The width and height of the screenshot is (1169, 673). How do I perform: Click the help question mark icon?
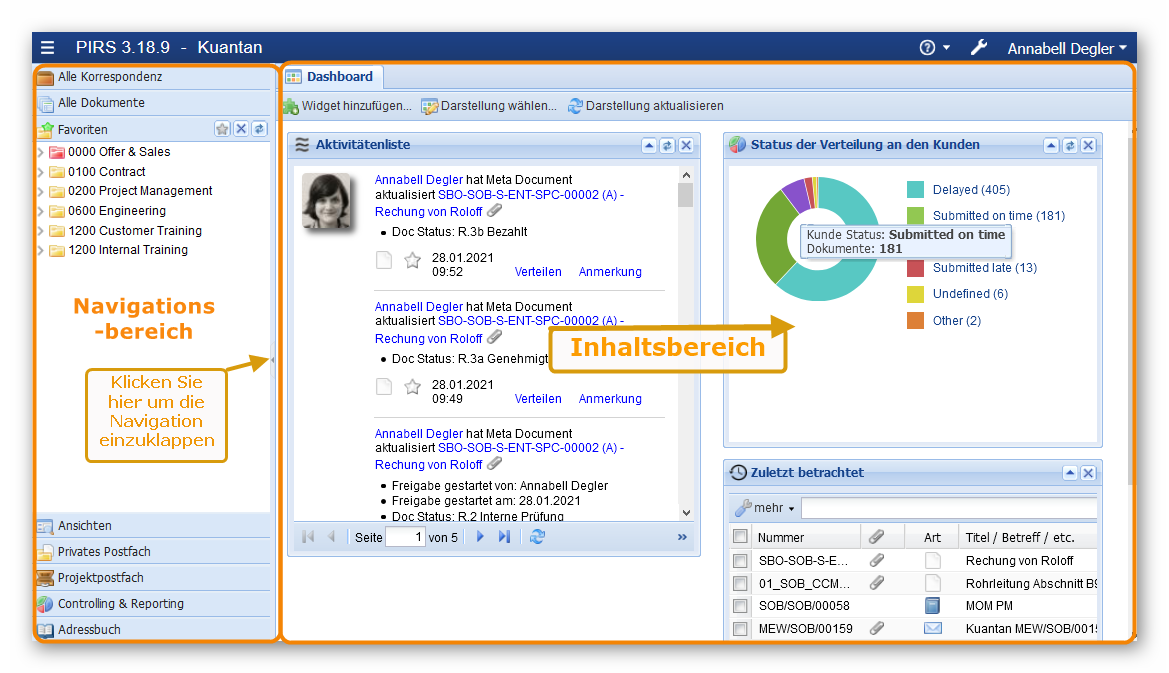[927, 48]
